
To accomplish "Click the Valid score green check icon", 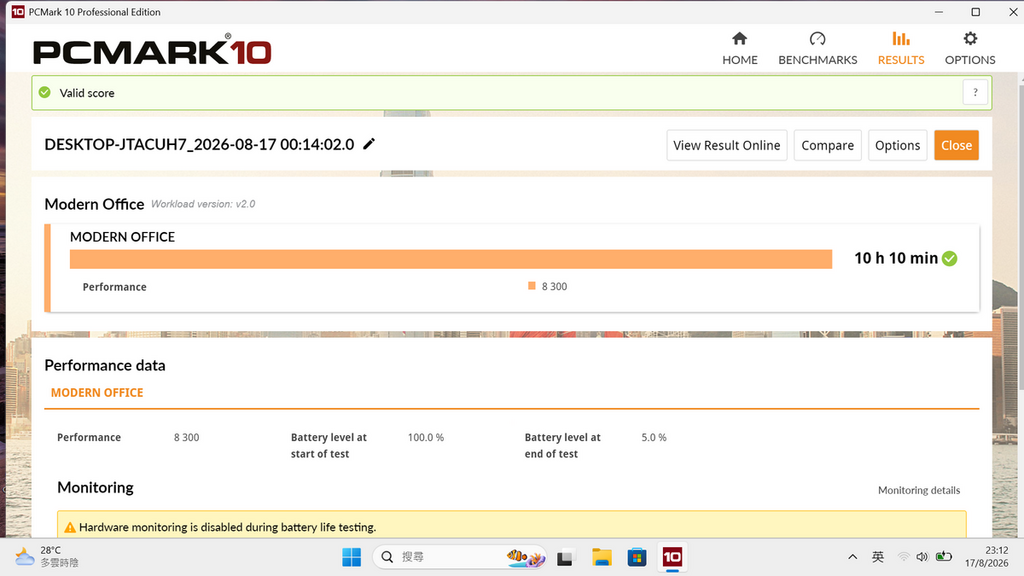I will pos(44,93).
